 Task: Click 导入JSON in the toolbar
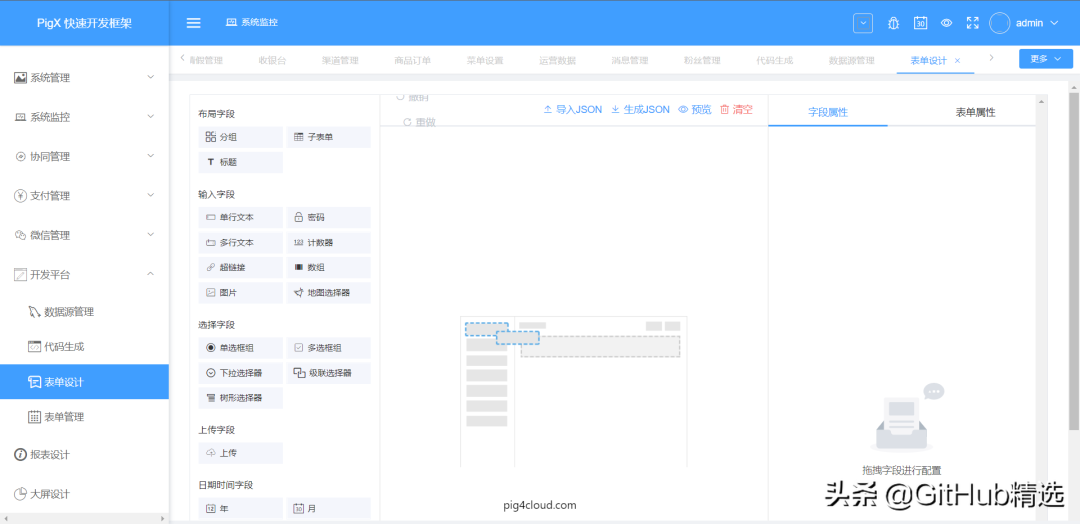pos(573,109)
